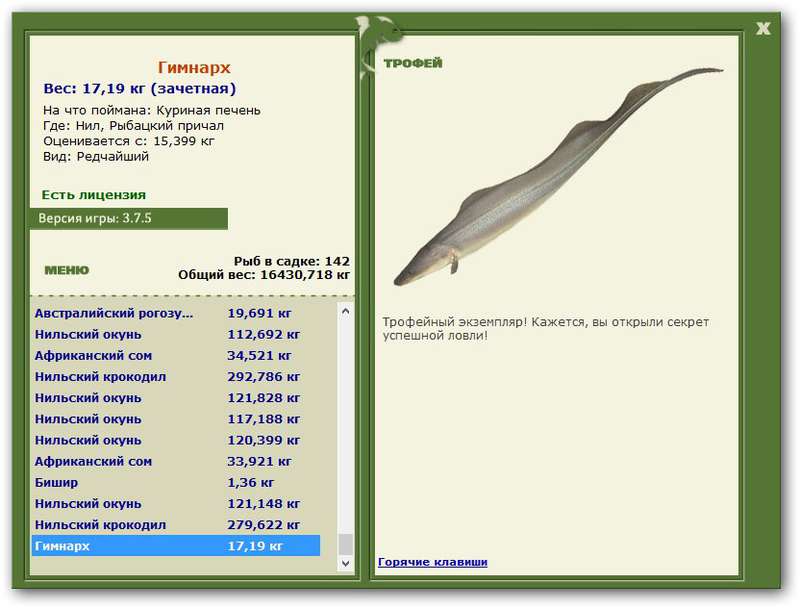Open the МЕНЮ menu
The width and height of the screenshot is (800, 608).
[x=67, y=270]
